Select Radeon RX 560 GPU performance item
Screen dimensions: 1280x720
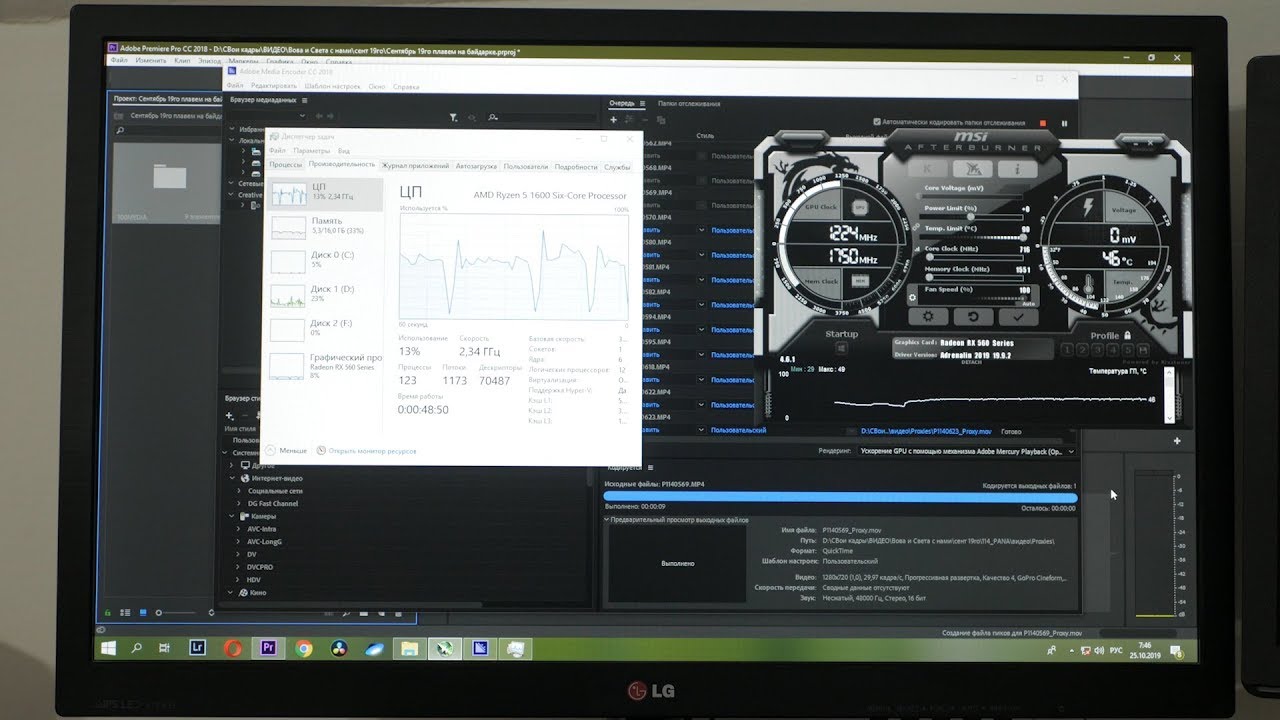tap(325, 365)
